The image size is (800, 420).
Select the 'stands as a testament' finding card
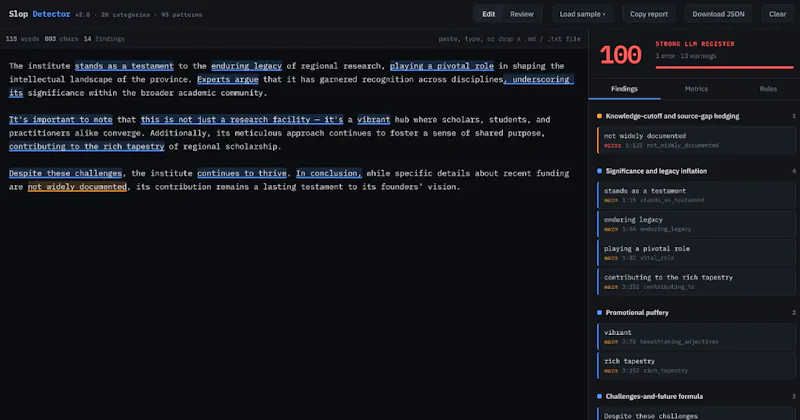(x=696, y=195)
